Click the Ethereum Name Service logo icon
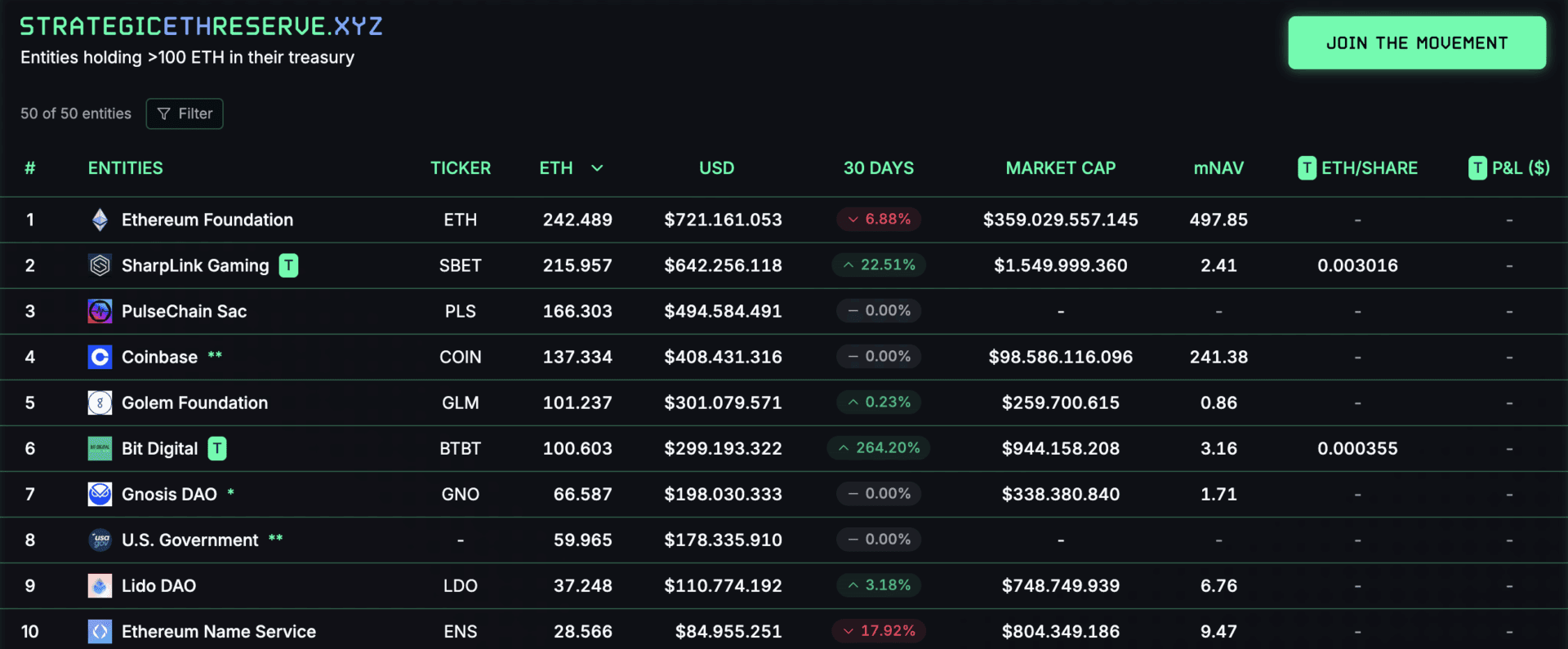Screen dimensions: 1568x649 tap(100, 631)
